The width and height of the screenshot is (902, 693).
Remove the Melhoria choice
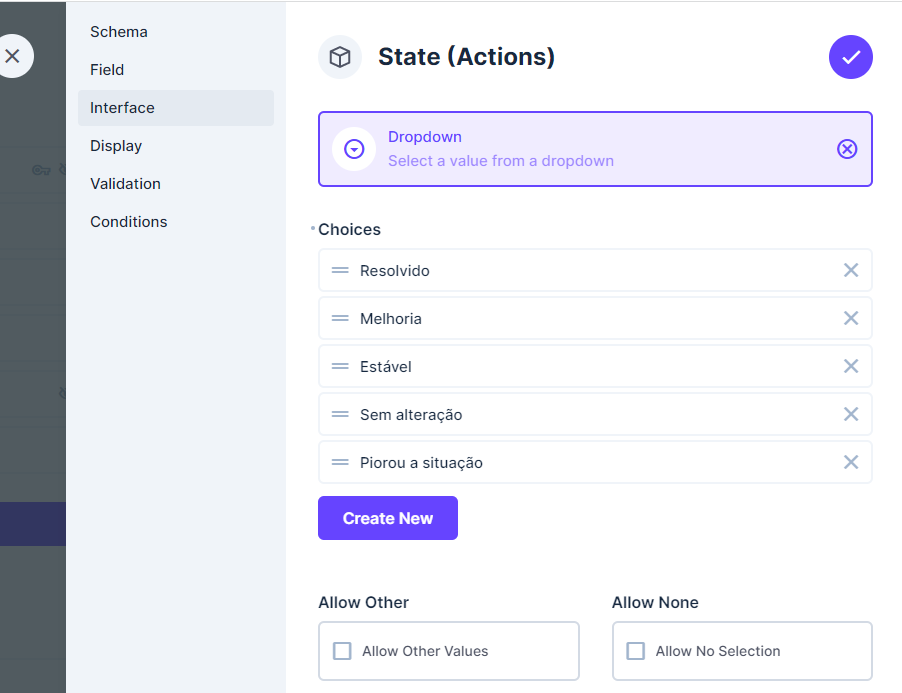coord(851,318)
